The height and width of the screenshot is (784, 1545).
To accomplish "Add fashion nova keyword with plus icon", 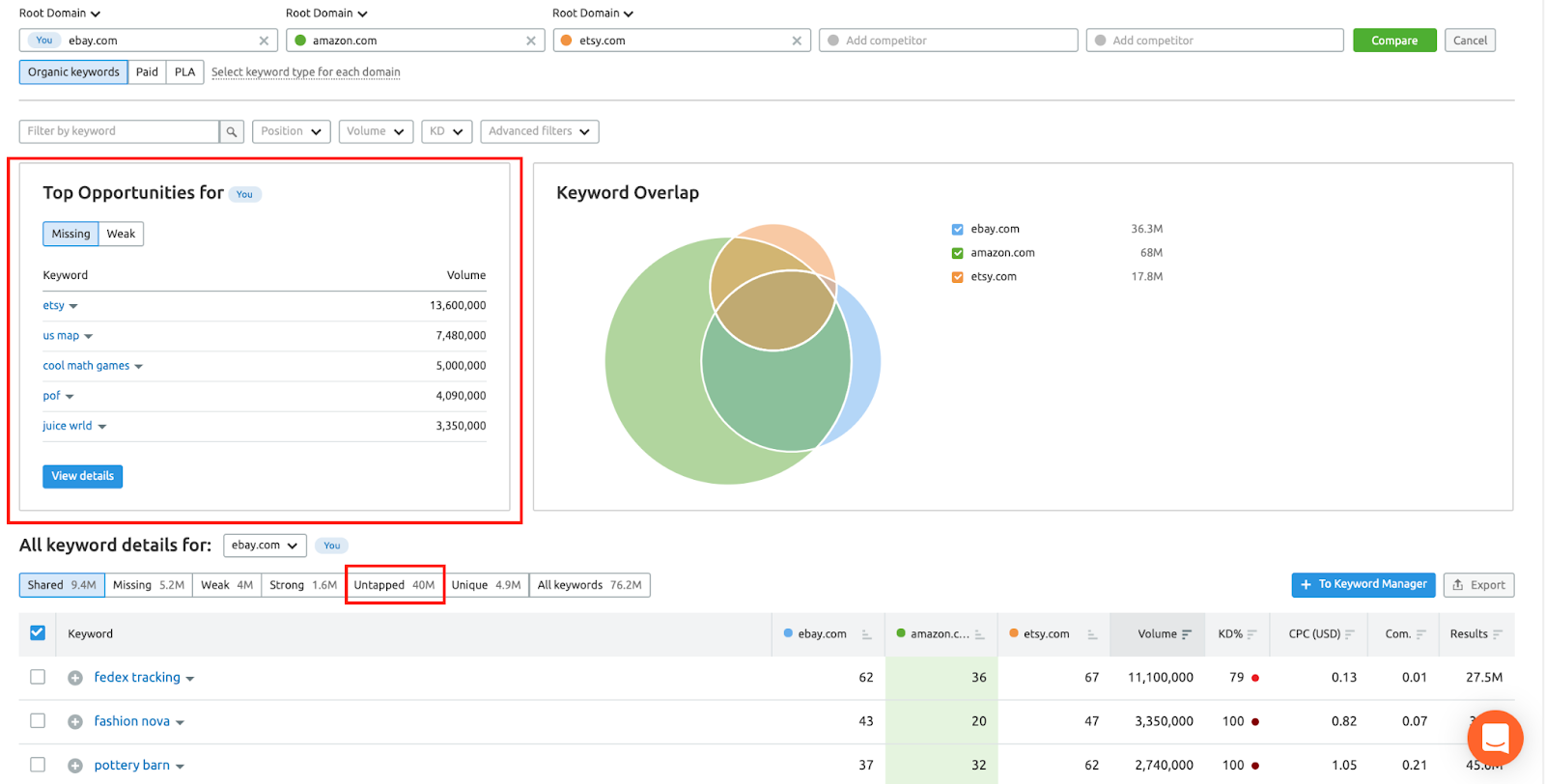I will point(75,721).
